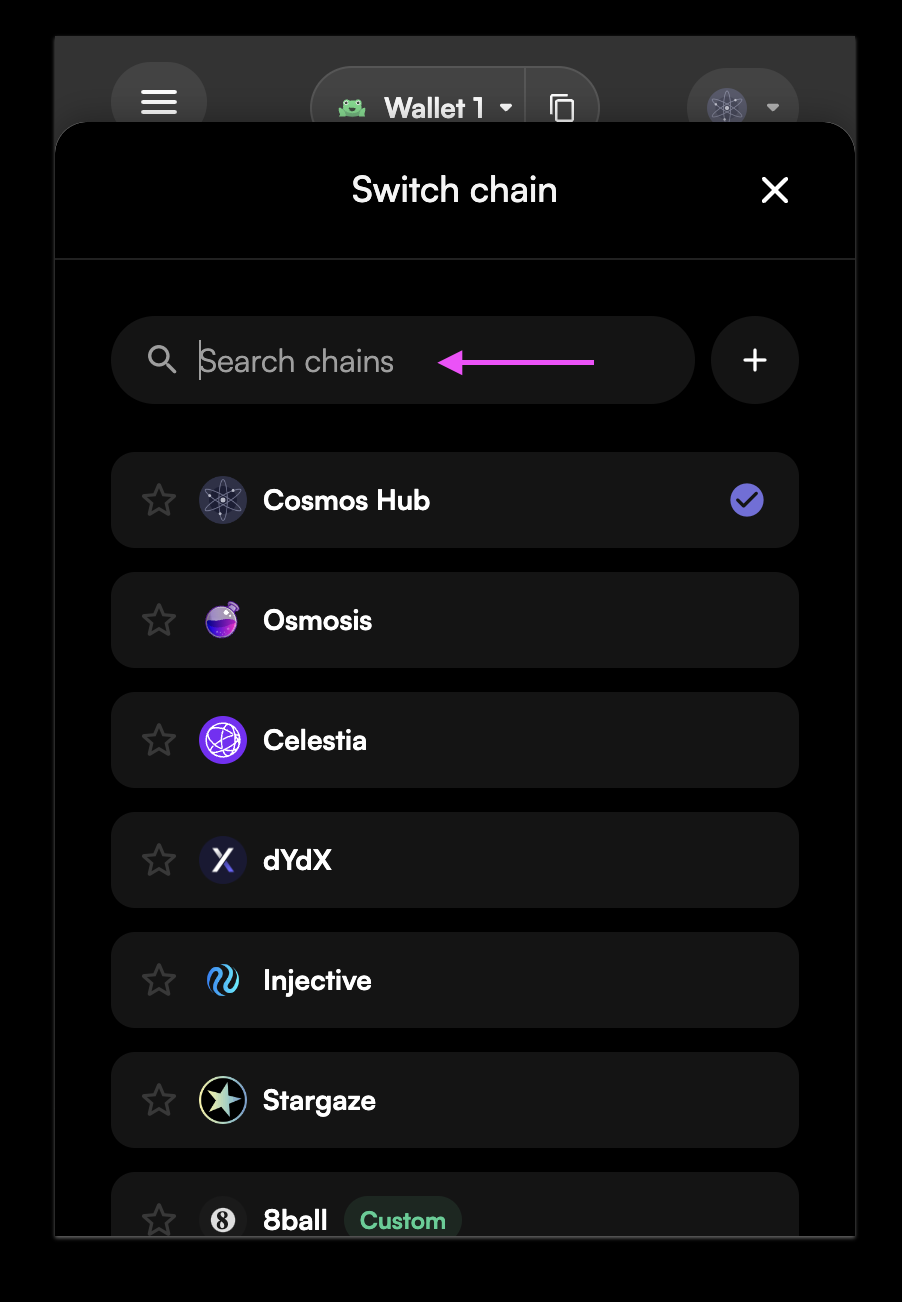Click the Osmosis chain logo
Screen dimensions: 902x1302
pos(222,620)
